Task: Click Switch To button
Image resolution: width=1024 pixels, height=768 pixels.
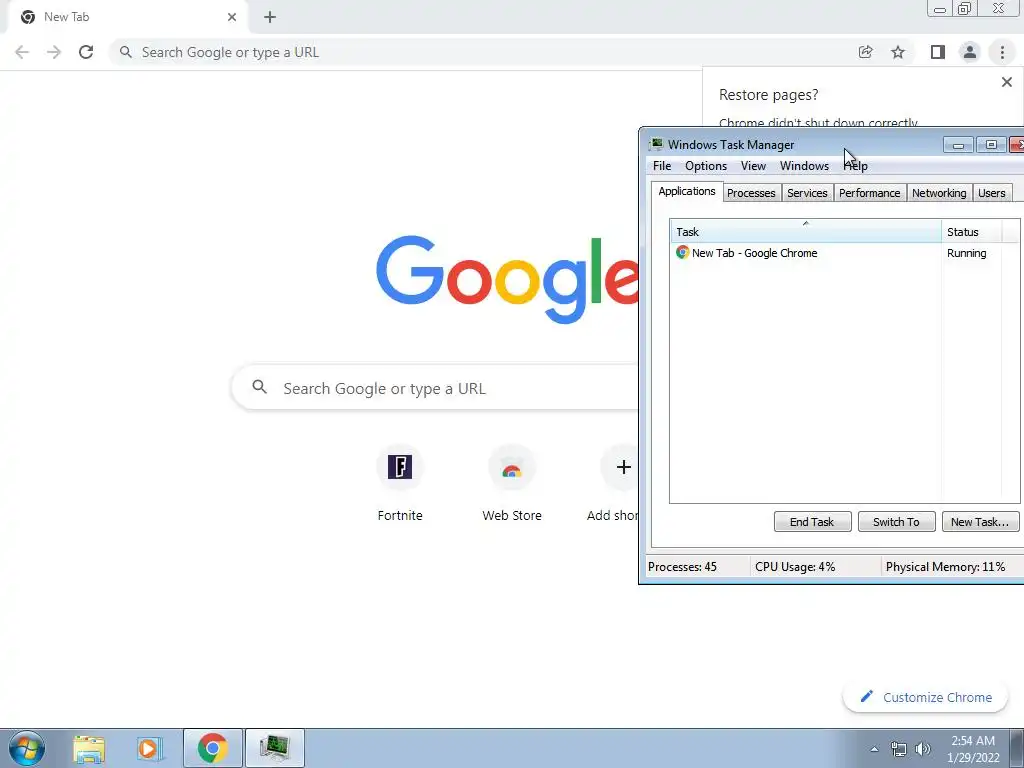Action: pos(896,522)
